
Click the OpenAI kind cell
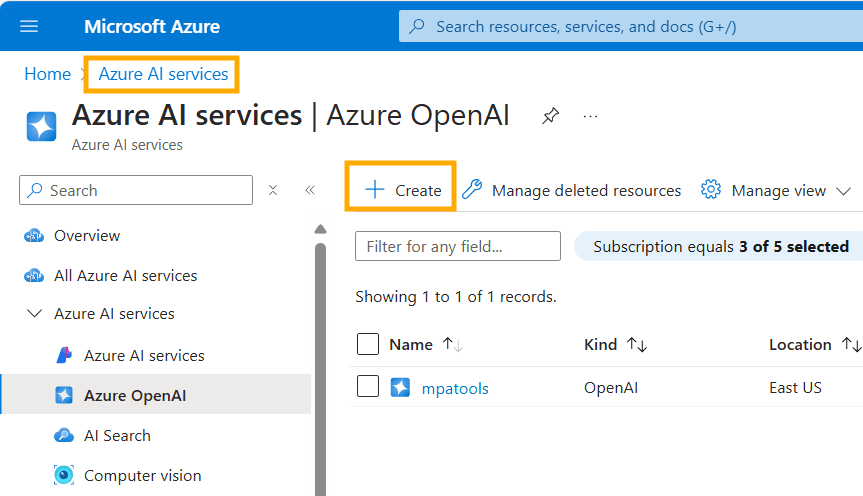coord(611,388)
